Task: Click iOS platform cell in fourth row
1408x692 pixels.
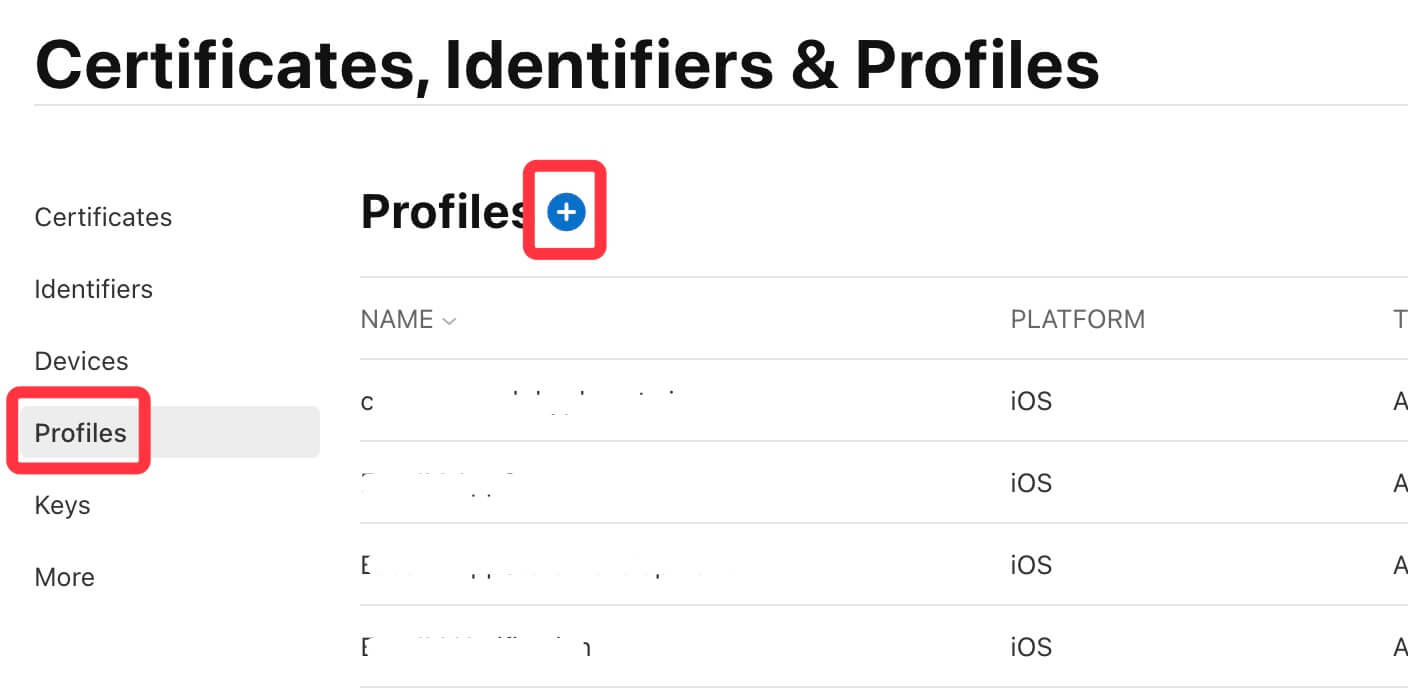Action: pos(1031,647)
